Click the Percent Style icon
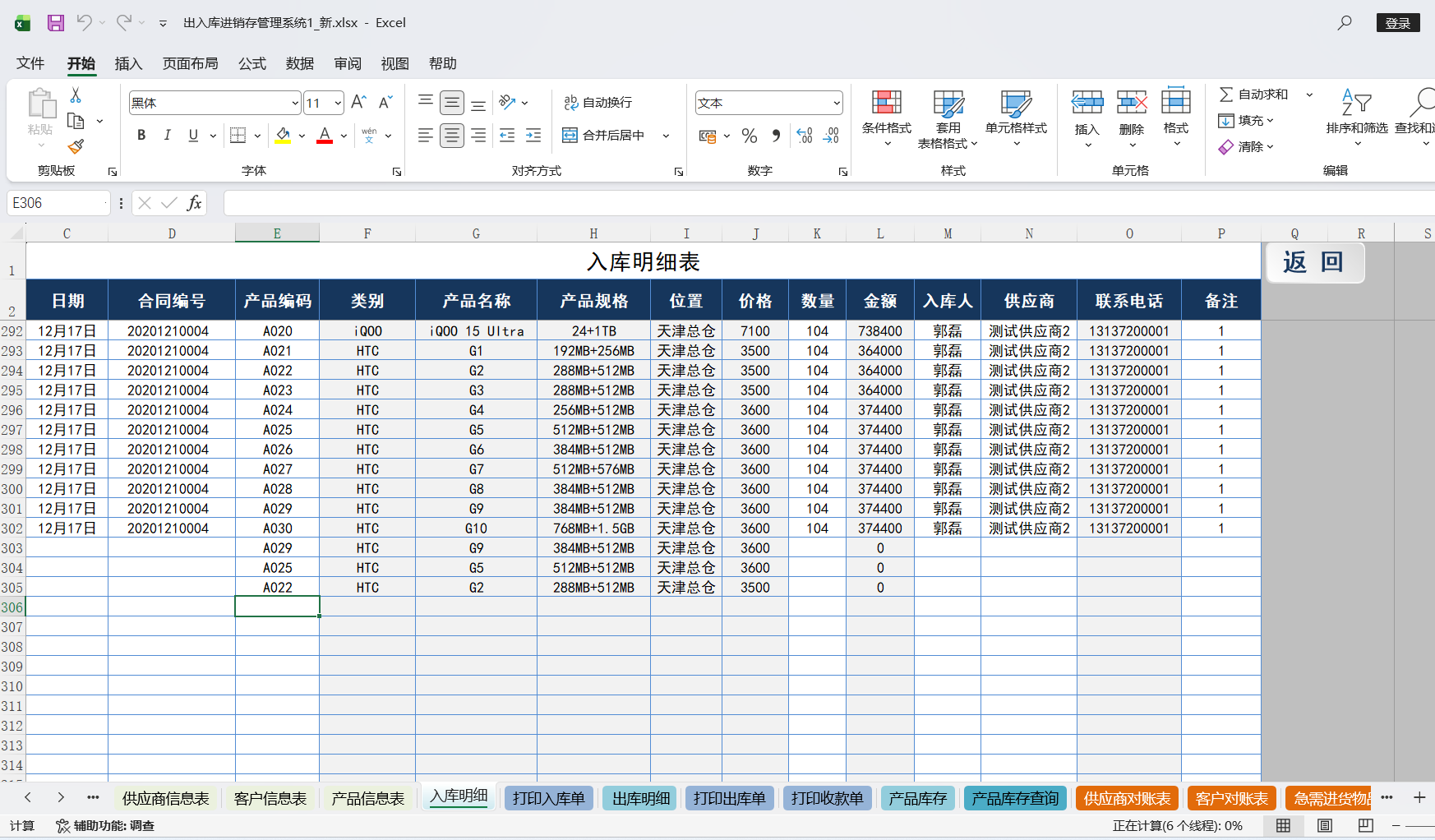The image size is (1435, 840). [749, 136]
